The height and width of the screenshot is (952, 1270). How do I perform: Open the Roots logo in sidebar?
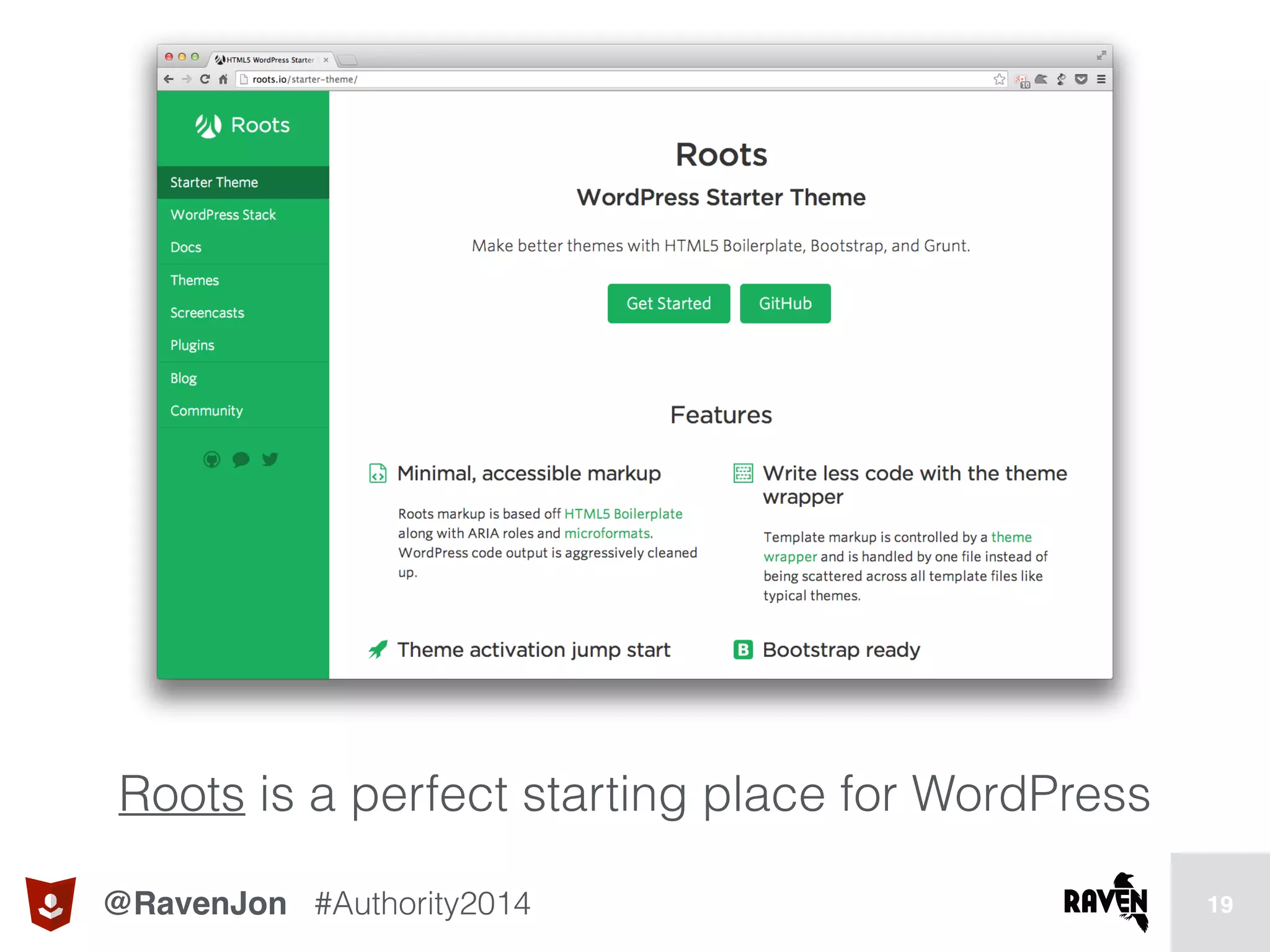click(242, 125)
